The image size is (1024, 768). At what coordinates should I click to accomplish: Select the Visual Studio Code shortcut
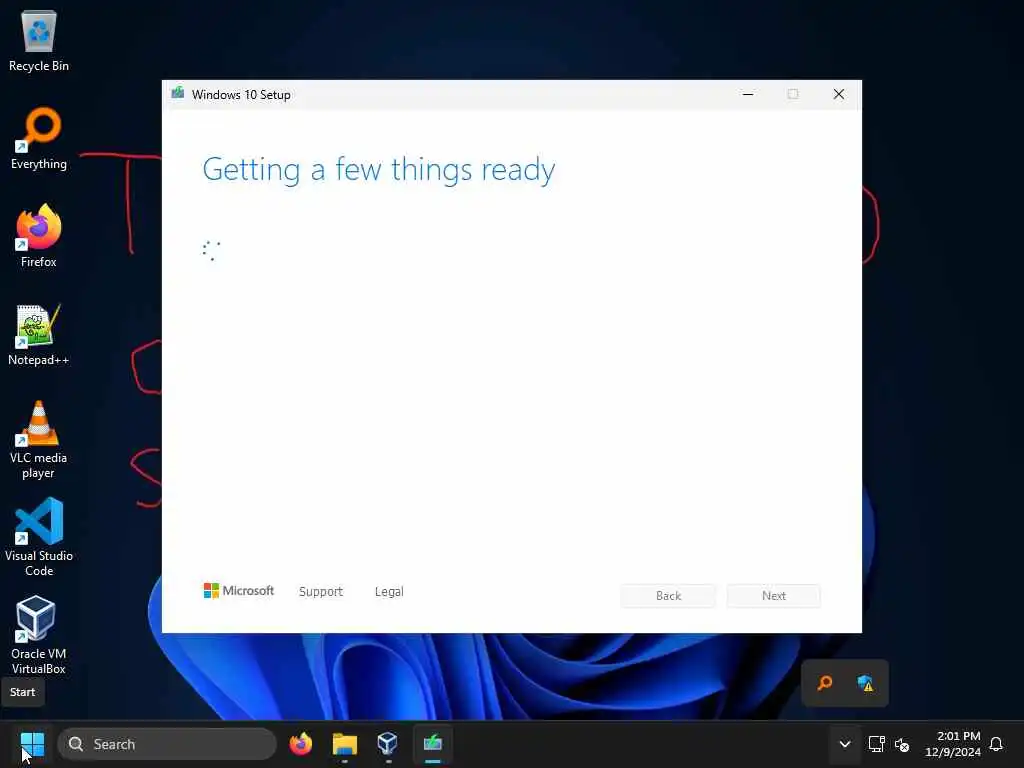(x=39, y=537)
